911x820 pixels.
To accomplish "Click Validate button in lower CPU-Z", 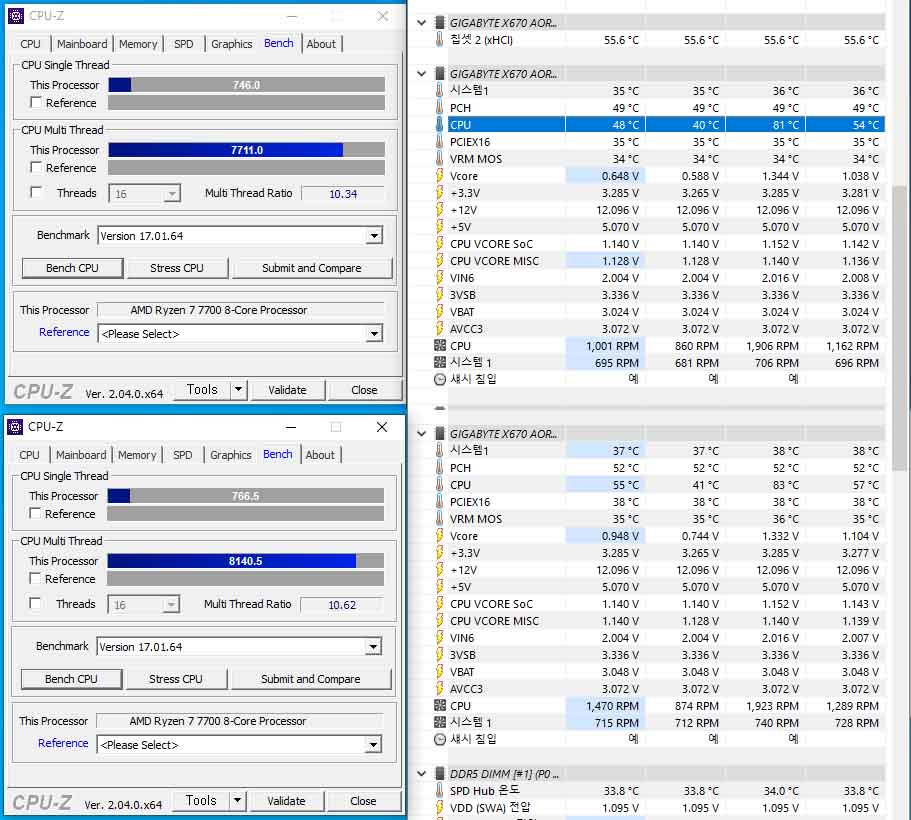I will [x=286, y=801].
